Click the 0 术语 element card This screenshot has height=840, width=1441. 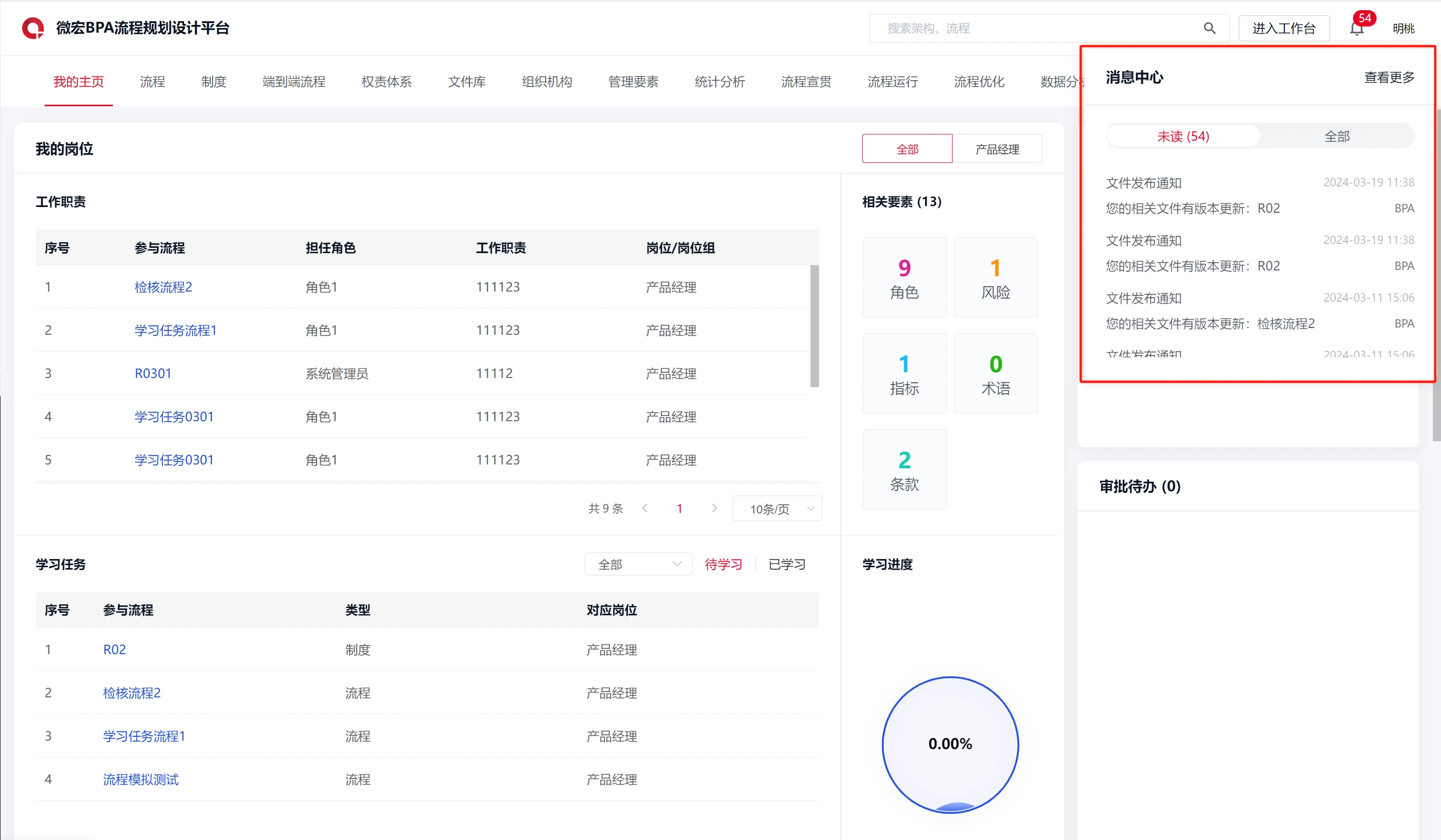pyautogui.click(x=996, y=373)
